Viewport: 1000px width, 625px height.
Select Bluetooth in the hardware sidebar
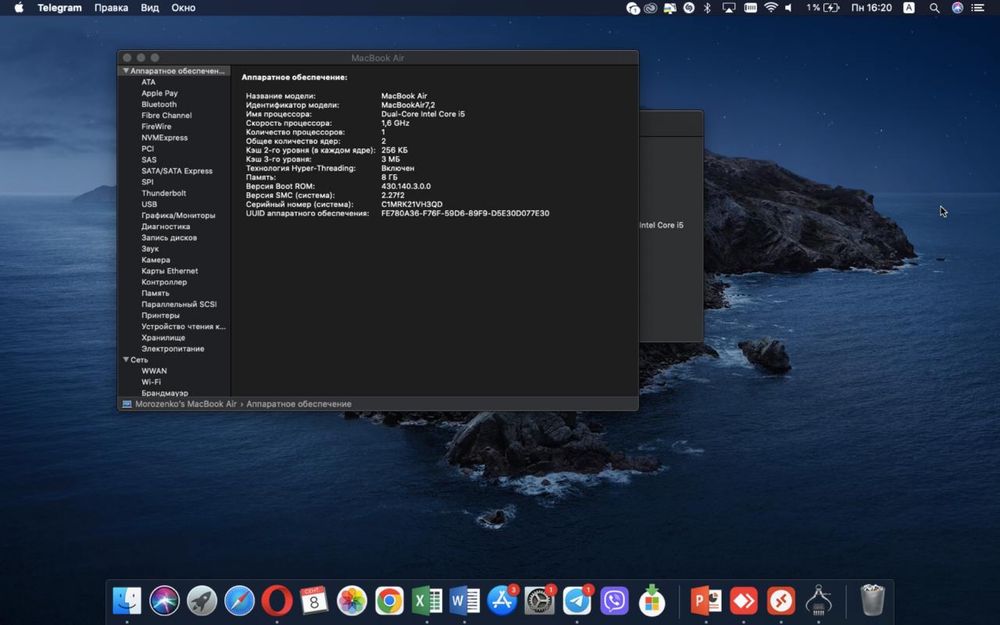coord(159,104)
